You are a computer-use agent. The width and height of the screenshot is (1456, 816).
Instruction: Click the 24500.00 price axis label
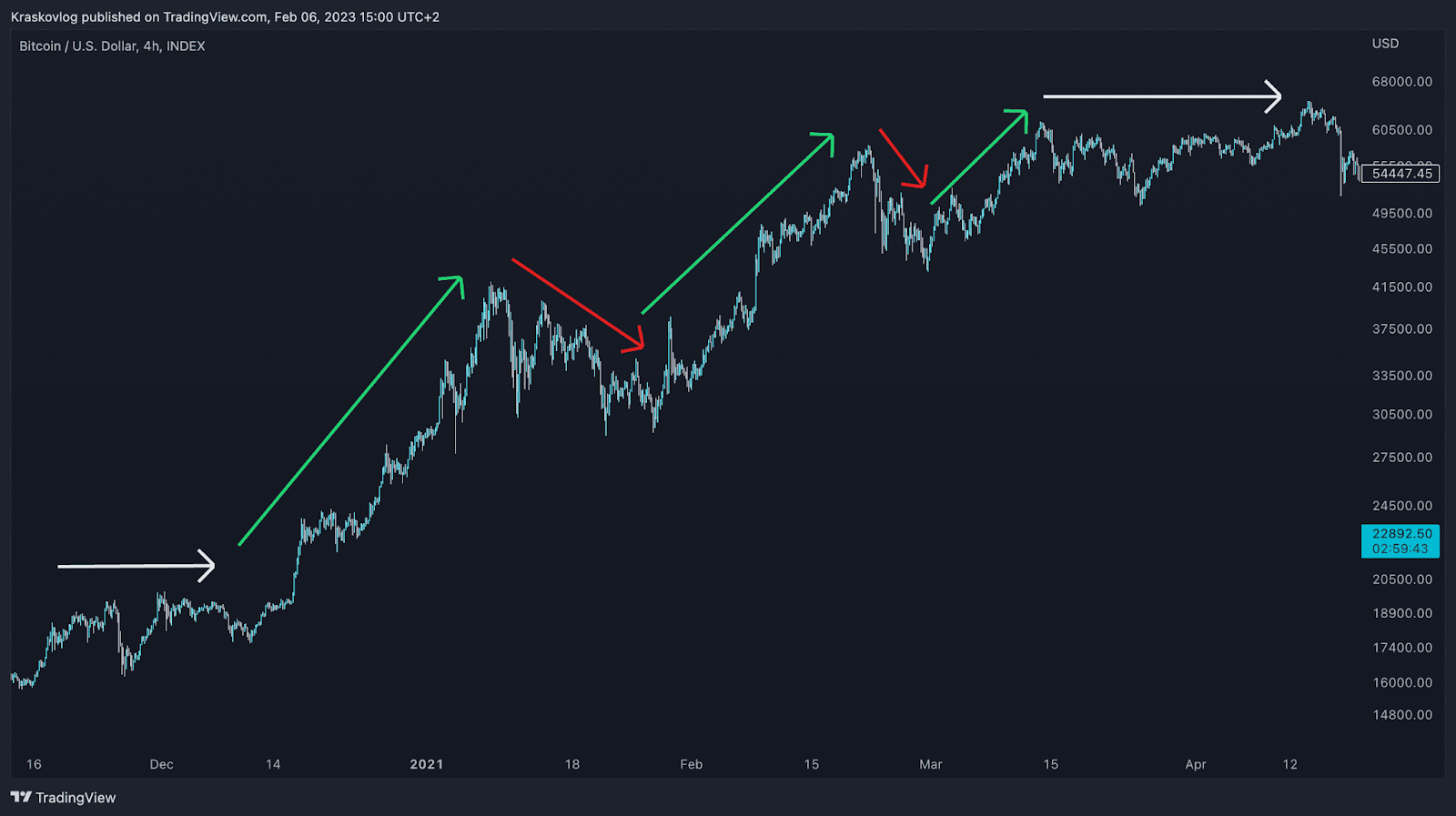(1401, 506)
